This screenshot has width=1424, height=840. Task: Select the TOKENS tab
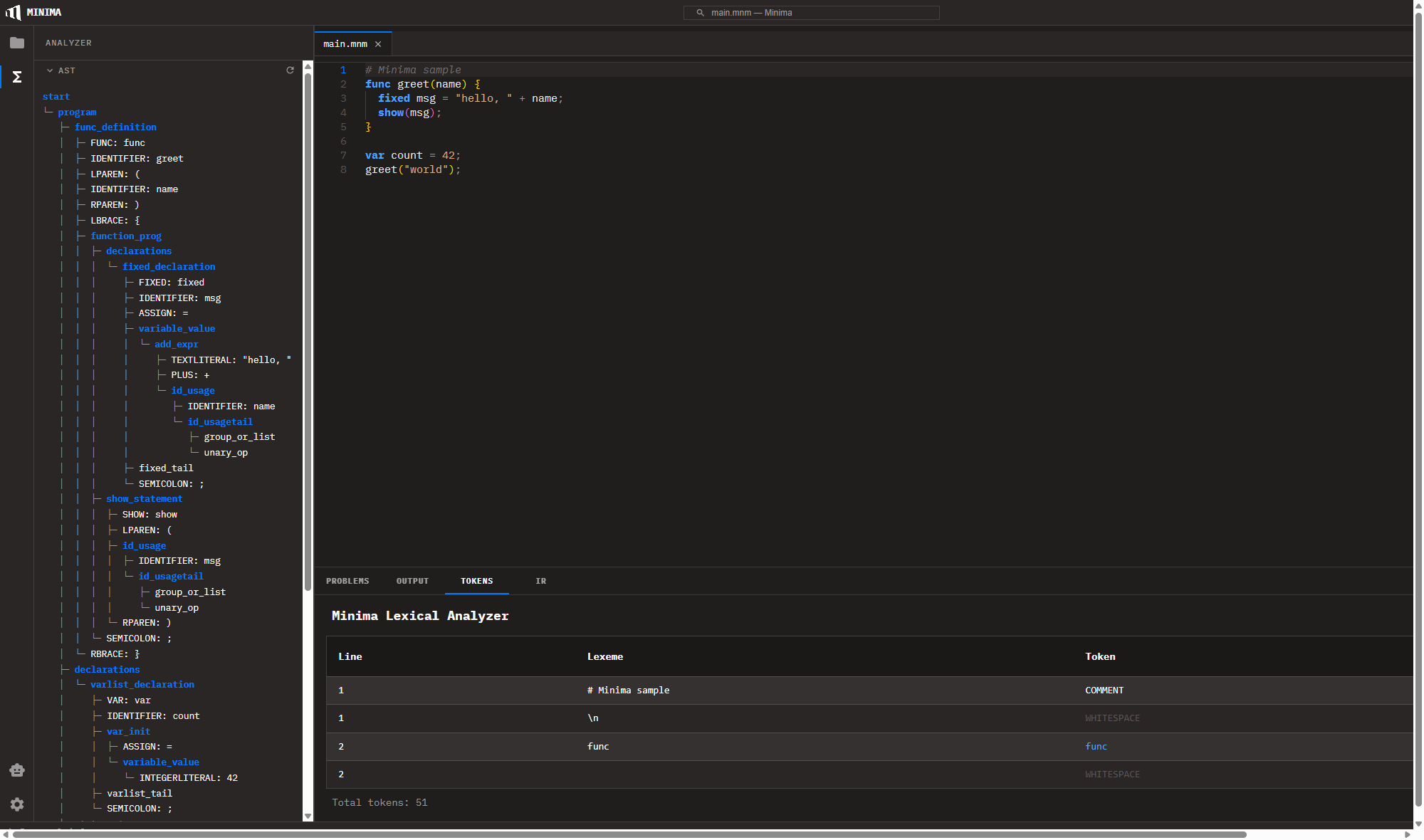pyautogui.click(x=476, y=581)
